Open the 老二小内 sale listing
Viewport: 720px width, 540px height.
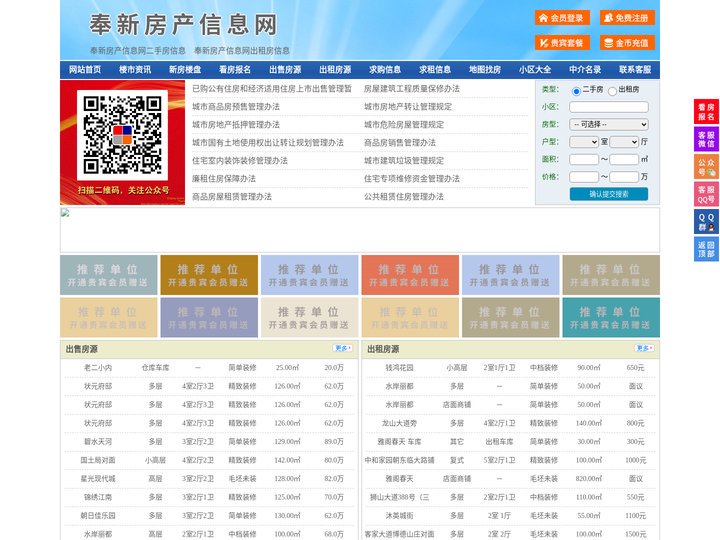[98, 368]
